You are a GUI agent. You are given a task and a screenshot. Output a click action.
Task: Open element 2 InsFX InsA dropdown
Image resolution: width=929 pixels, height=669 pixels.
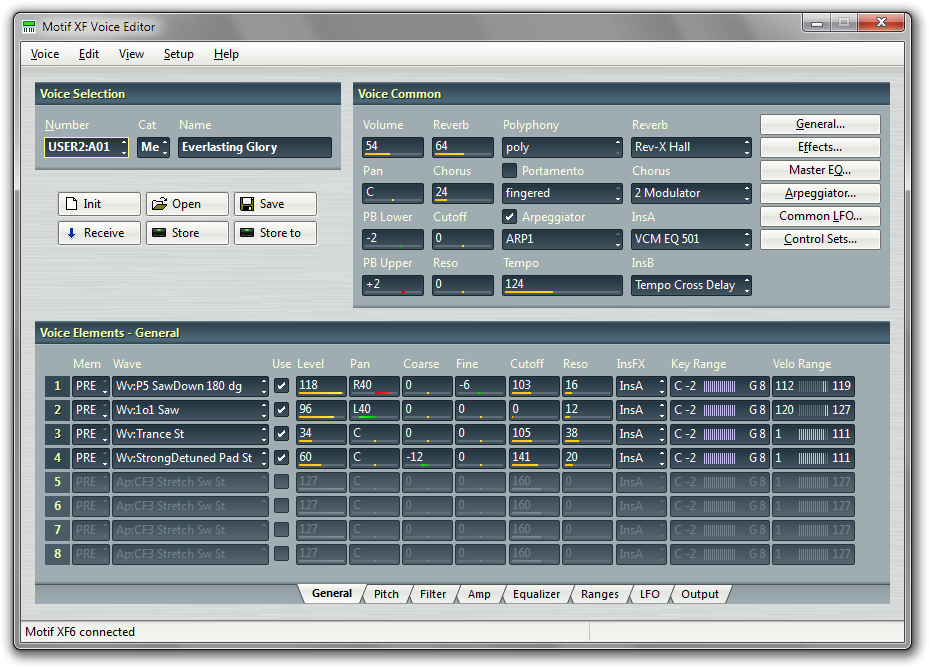click(x=641, y=410)
